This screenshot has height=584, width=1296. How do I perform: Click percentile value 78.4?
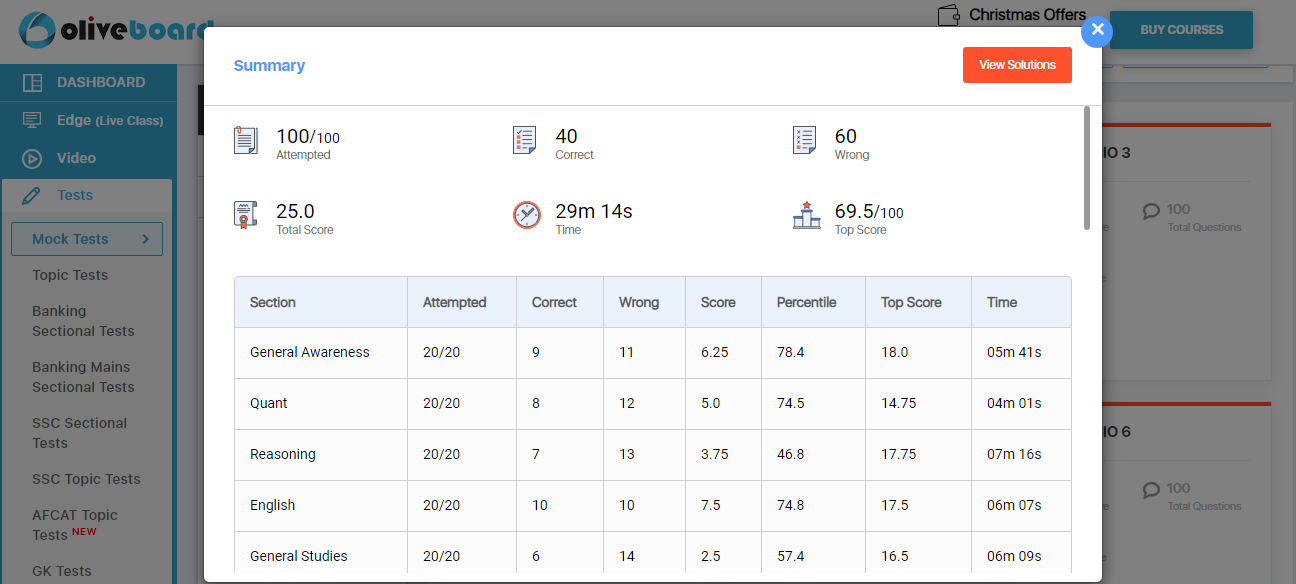790,352
